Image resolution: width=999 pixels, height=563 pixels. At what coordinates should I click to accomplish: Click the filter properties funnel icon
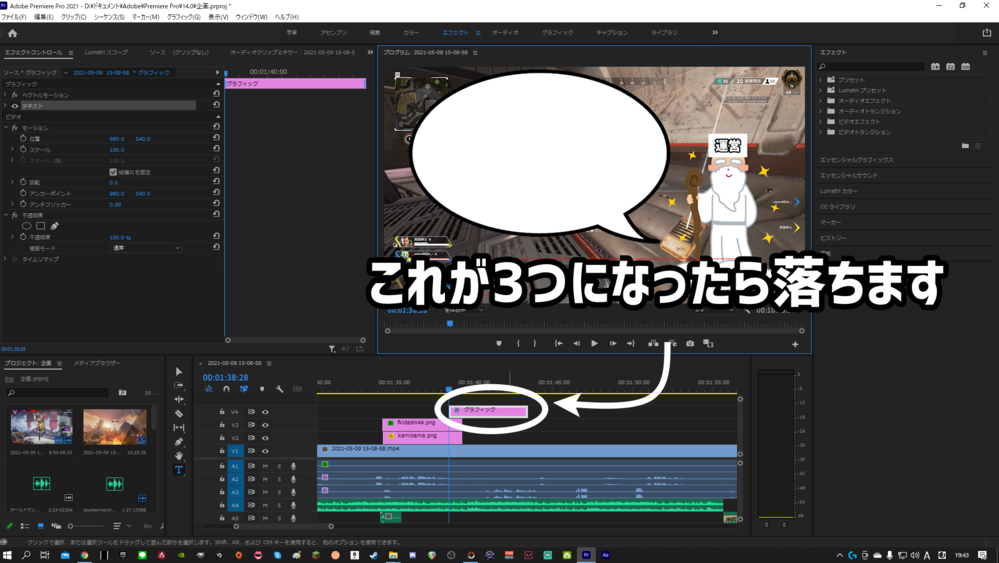[x=332, y=348]
